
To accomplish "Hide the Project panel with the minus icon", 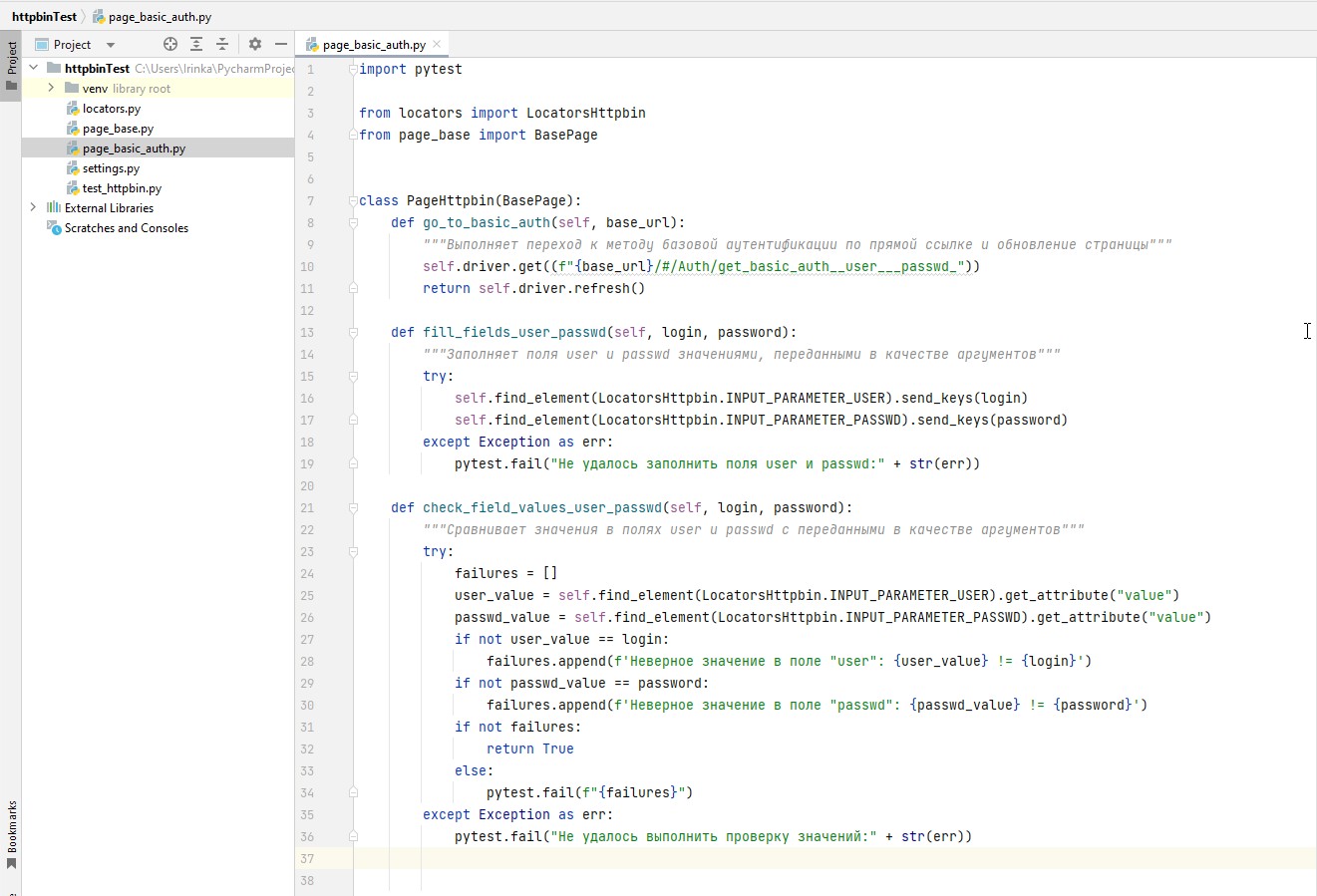I will click(x=281, y=44).
